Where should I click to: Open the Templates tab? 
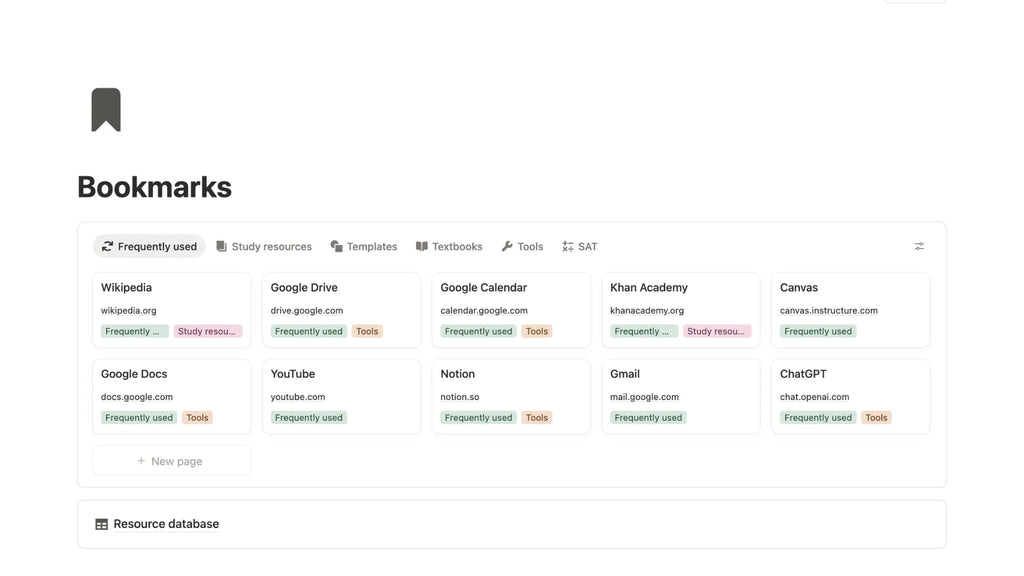[364, 246]
